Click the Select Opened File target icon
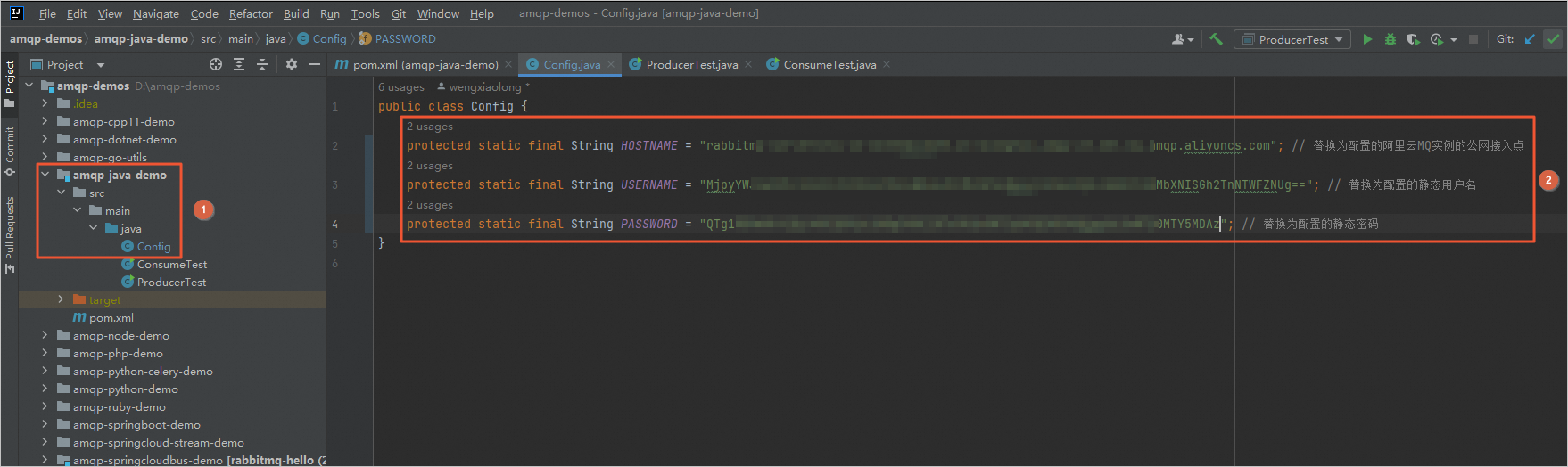 [x=216, y=64]
